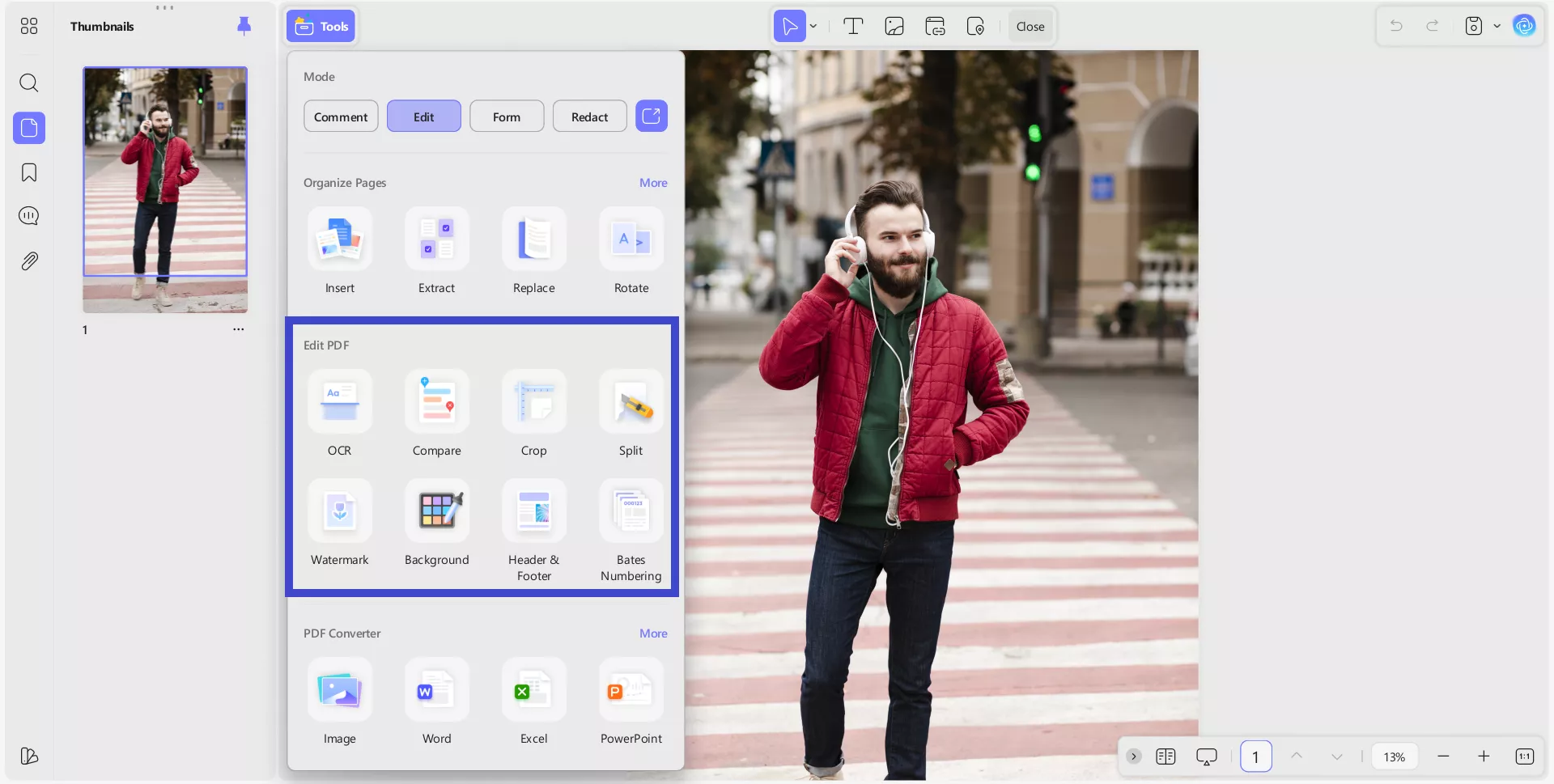
Task: Open the OCR tool
Action: click(x=340, y=402)
